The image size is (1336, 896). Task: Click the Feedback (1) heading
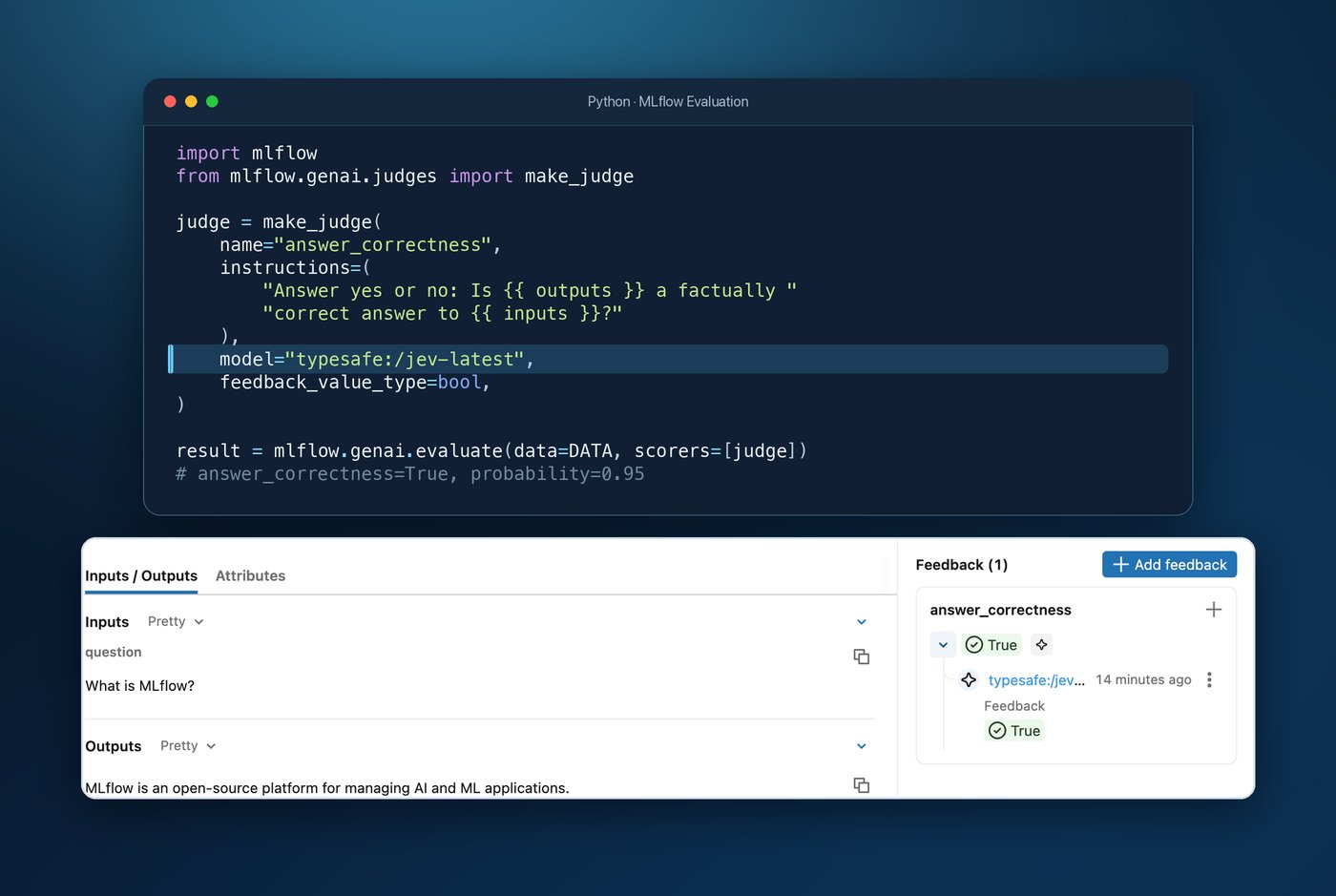click(961, 565)
